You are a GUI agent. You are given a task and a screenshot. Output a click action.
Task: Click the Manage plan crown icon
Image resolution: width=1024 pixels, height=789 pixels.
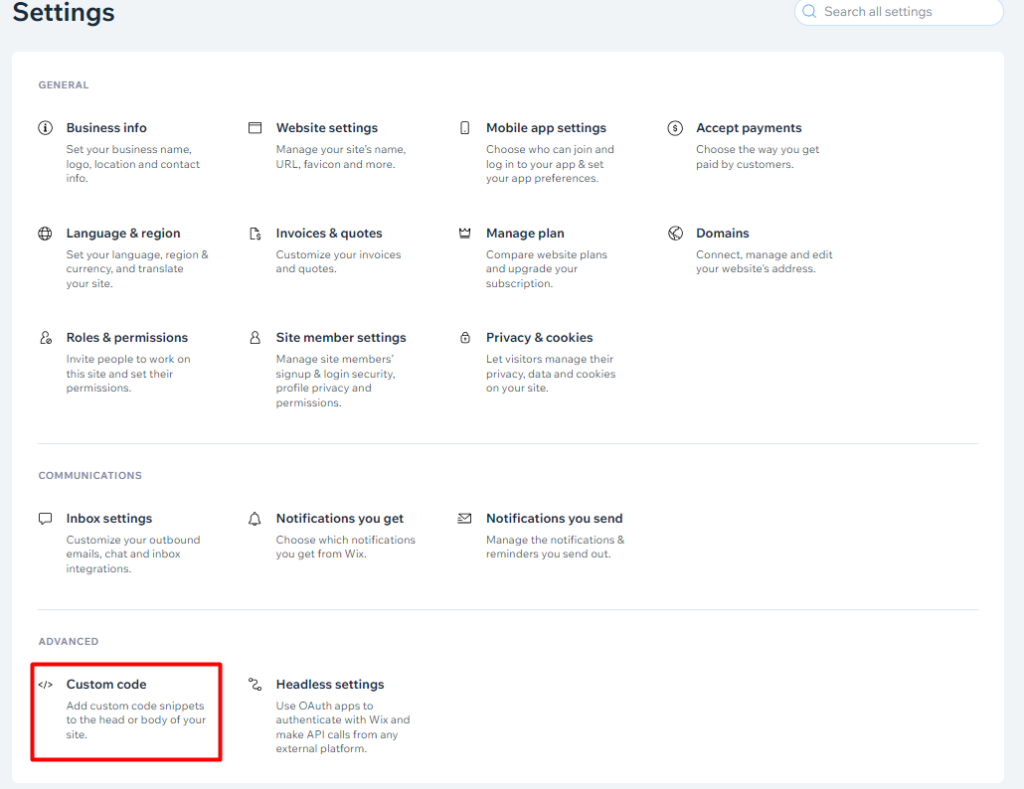click(x=465, y=233)
